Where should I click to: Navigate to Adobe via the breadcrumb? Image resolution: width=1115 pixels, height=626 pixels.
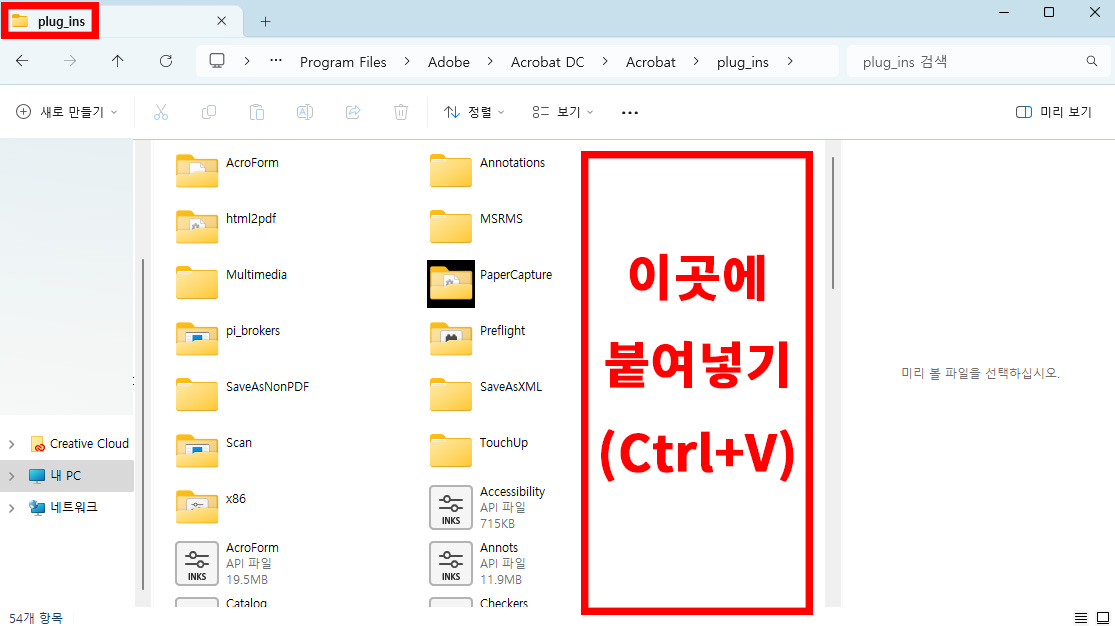(448, 61)
